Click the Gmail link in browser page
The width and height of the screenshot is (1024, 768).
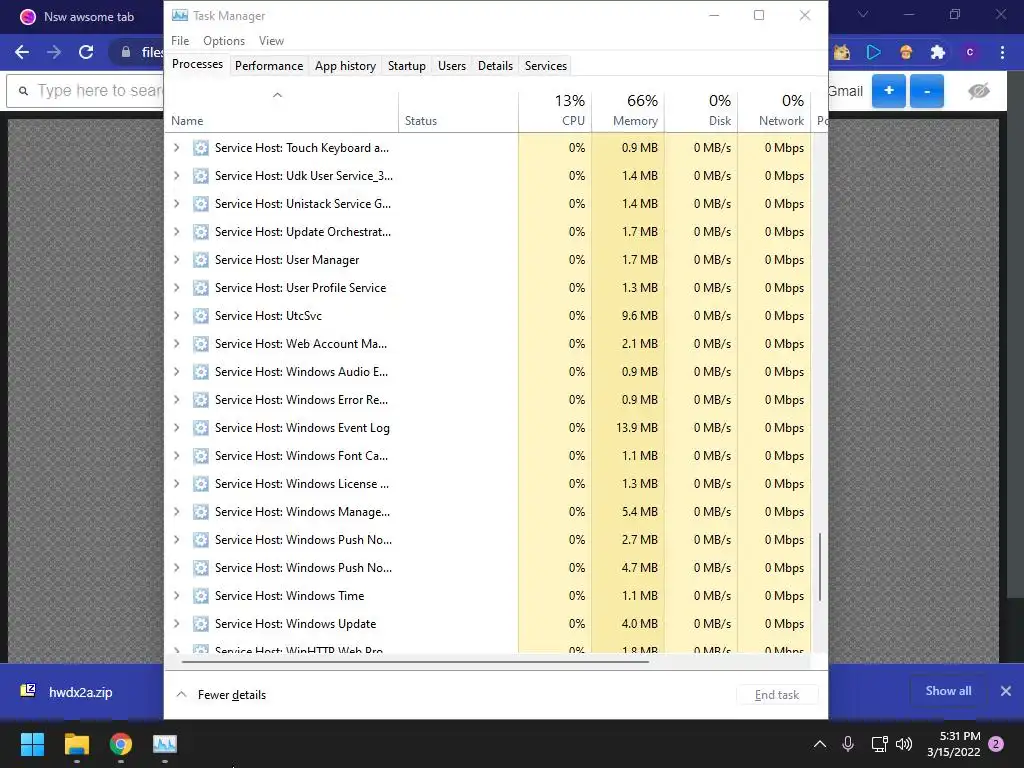pos(845,91)
